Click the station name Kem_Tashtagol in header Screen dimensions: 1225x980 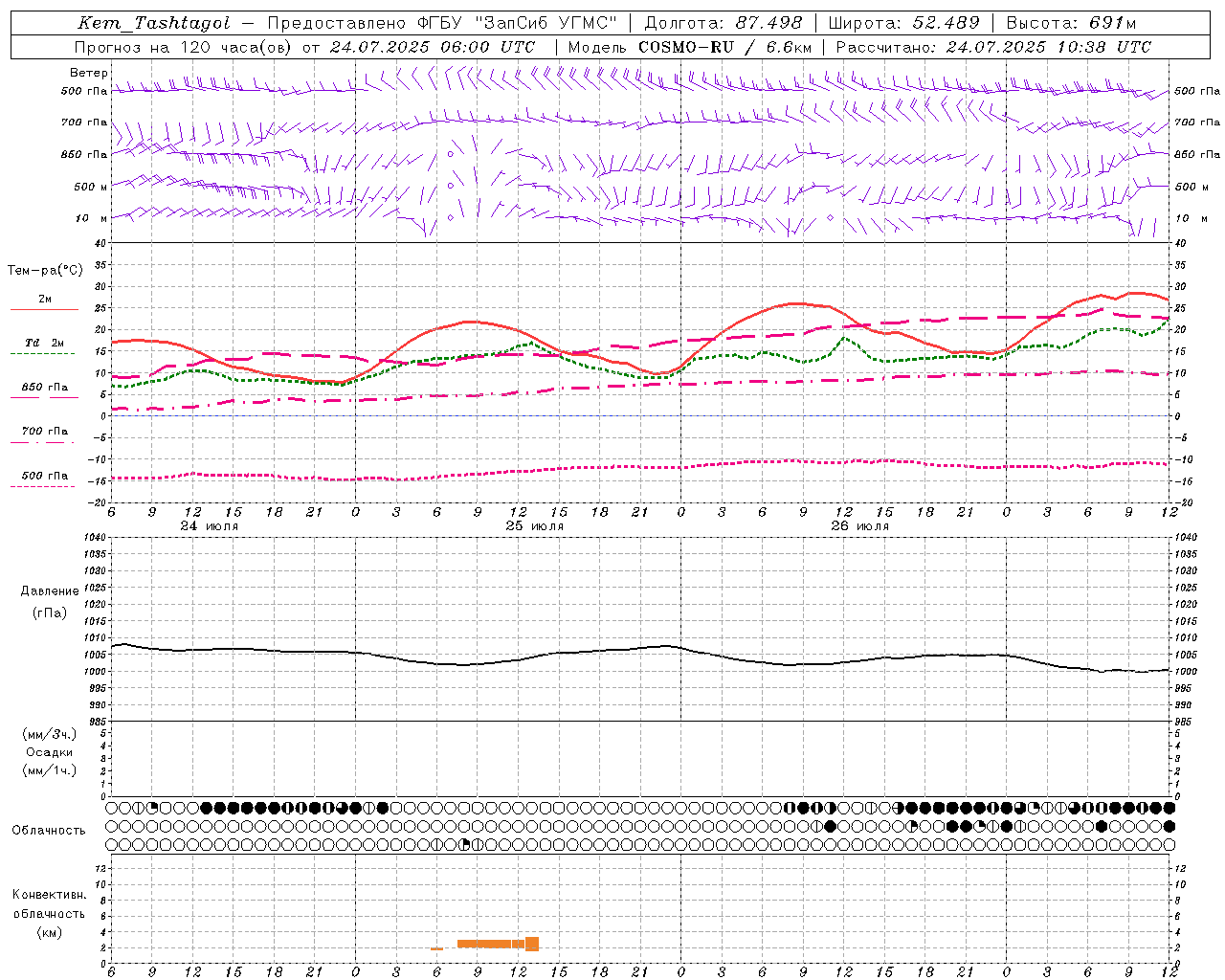154,23
